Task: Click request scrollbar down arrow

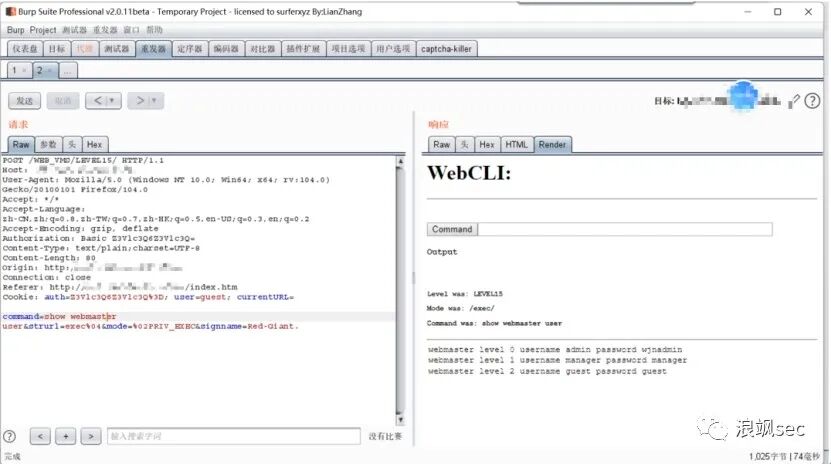Action: coord(401,420)
